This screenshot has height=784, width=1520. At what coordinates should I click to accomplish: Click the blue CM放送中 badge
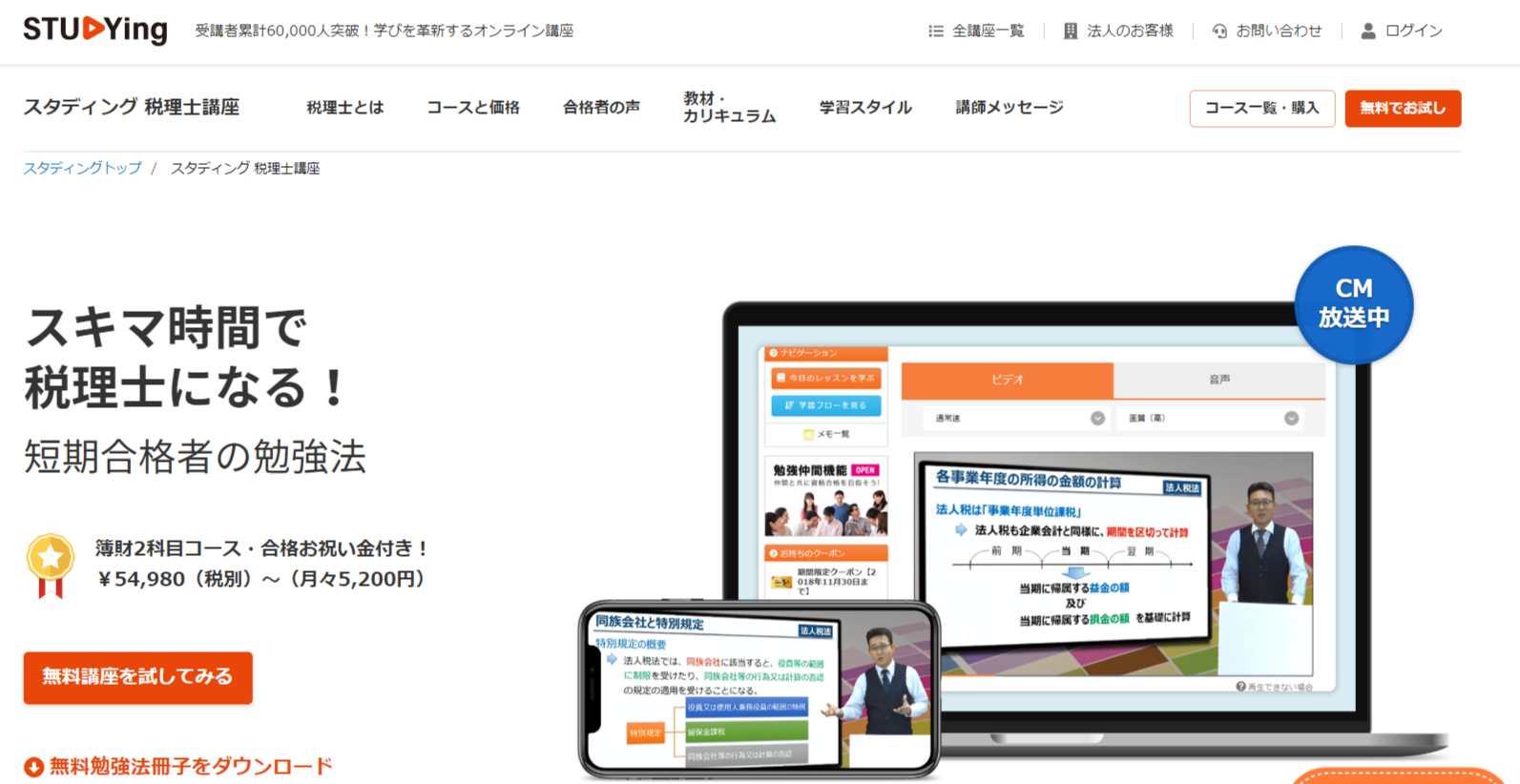1354,304
